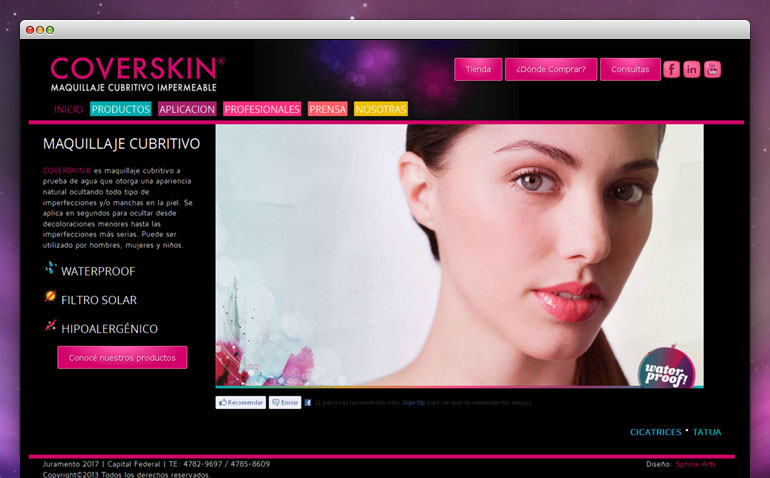Open the LinkedIn icon in header
Viewport: 770px width, 478px height.
(691, 69)
